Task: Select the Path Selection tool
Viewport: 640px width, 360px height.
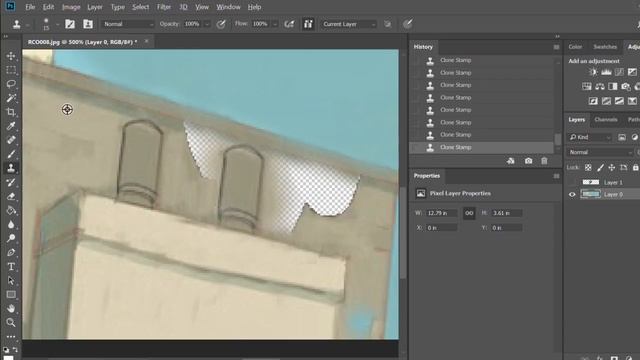Action: [x=11, y=281]
